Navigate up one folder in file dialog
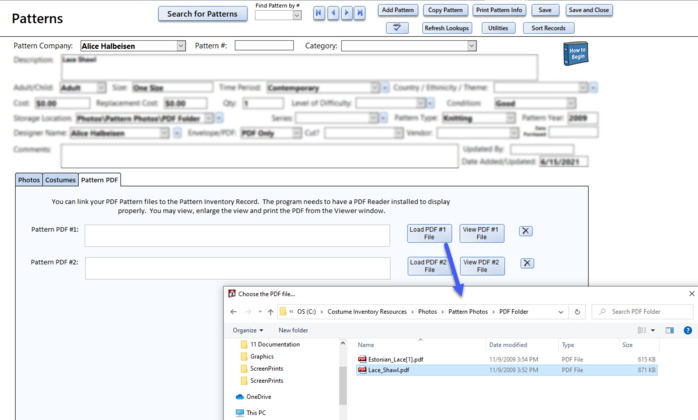Image resolution: width=698 pixels, height=420 pixels. pyautogui.click(x=271, y=312)
